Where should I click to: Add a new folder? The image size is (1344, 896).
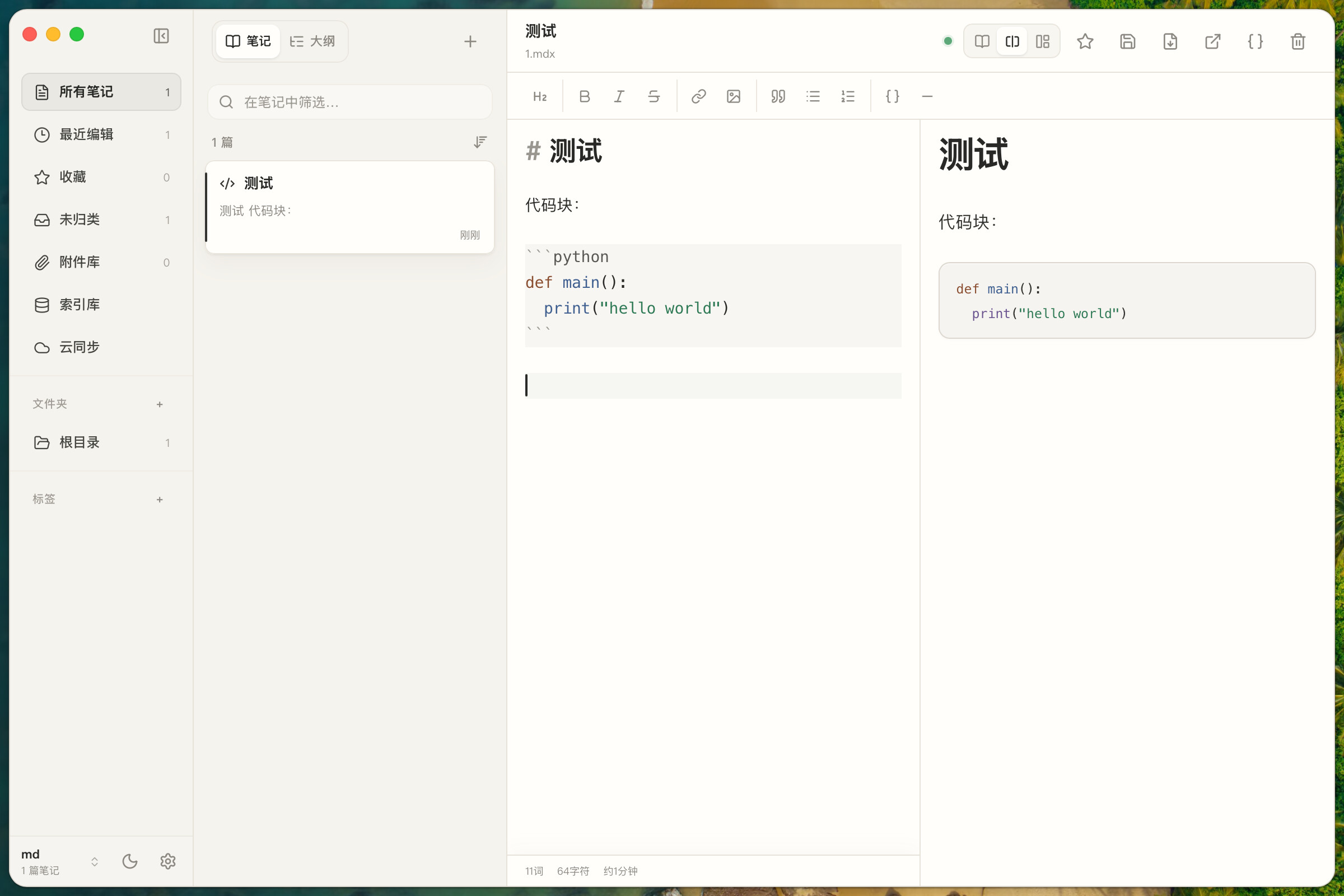click(x=160, y=404)
